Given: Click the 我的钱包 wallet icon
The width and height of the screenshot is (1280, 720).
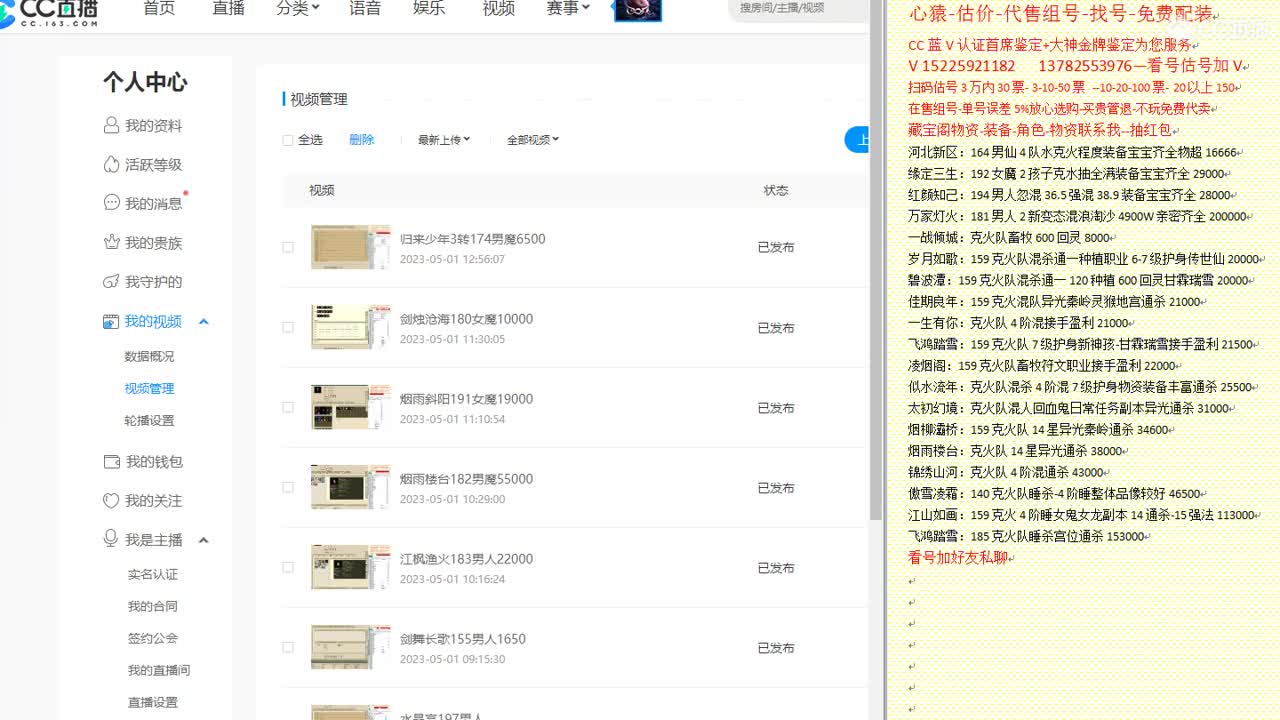Looking at the screenshot, I should pyautogui.click(x=112, y=462).
